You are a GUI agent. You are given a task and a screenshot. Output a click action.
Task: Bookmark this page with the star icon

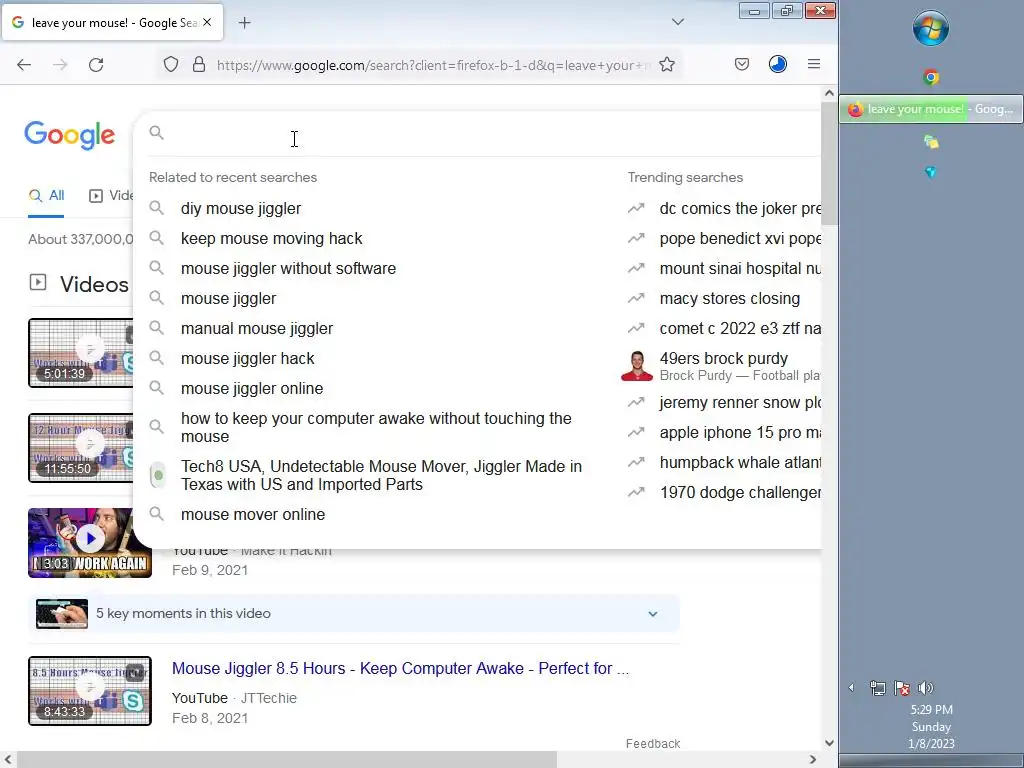pos(667,64)
